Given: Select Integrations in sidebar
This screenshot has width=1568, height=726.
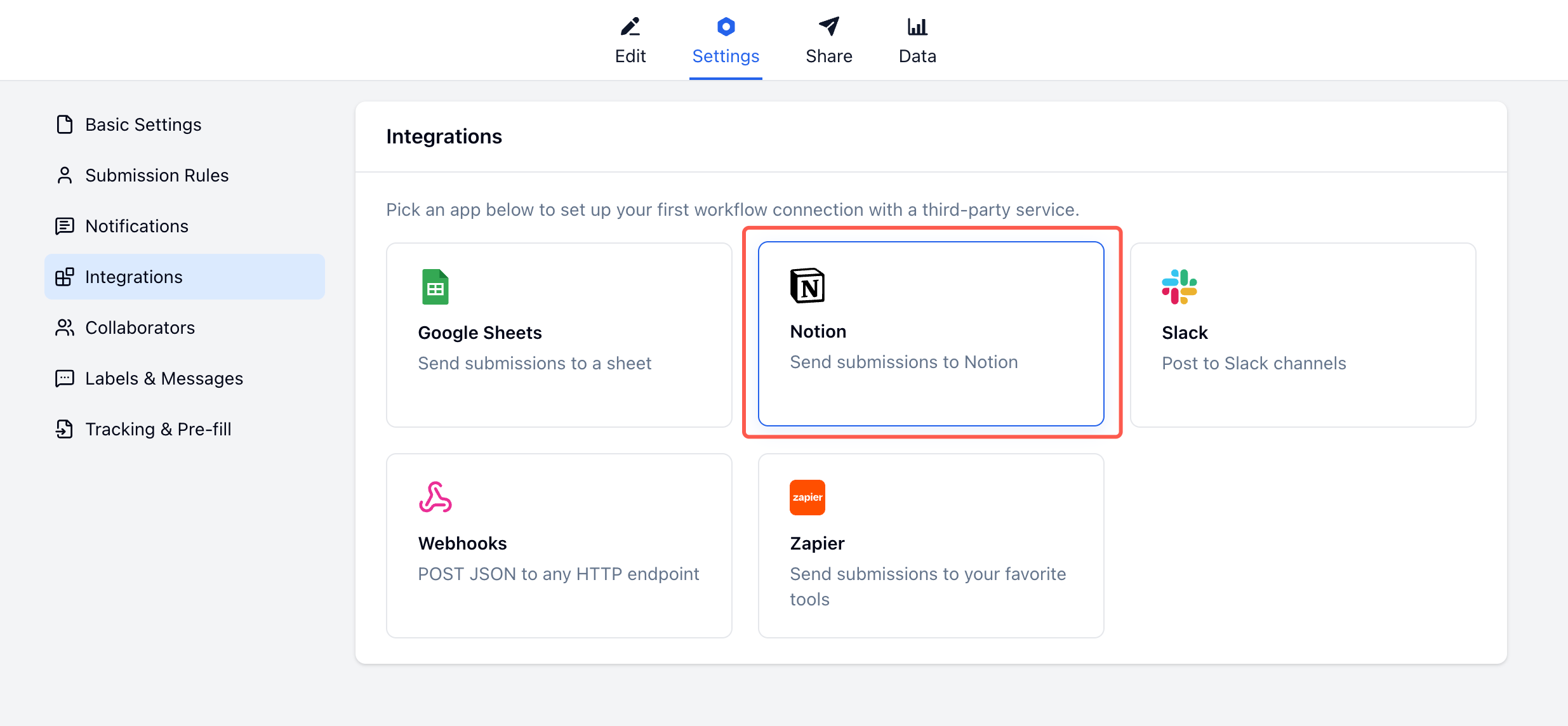Looking at the screenshot, I should point(185,277).
